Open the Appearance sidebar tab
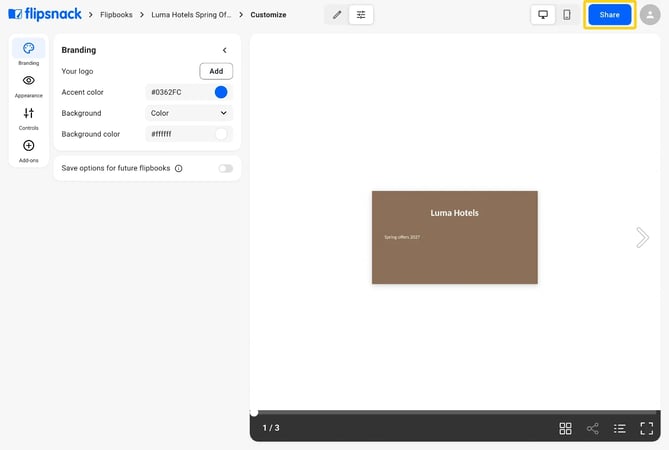Viewport: 669px width, 450px height. coord(29,86)
